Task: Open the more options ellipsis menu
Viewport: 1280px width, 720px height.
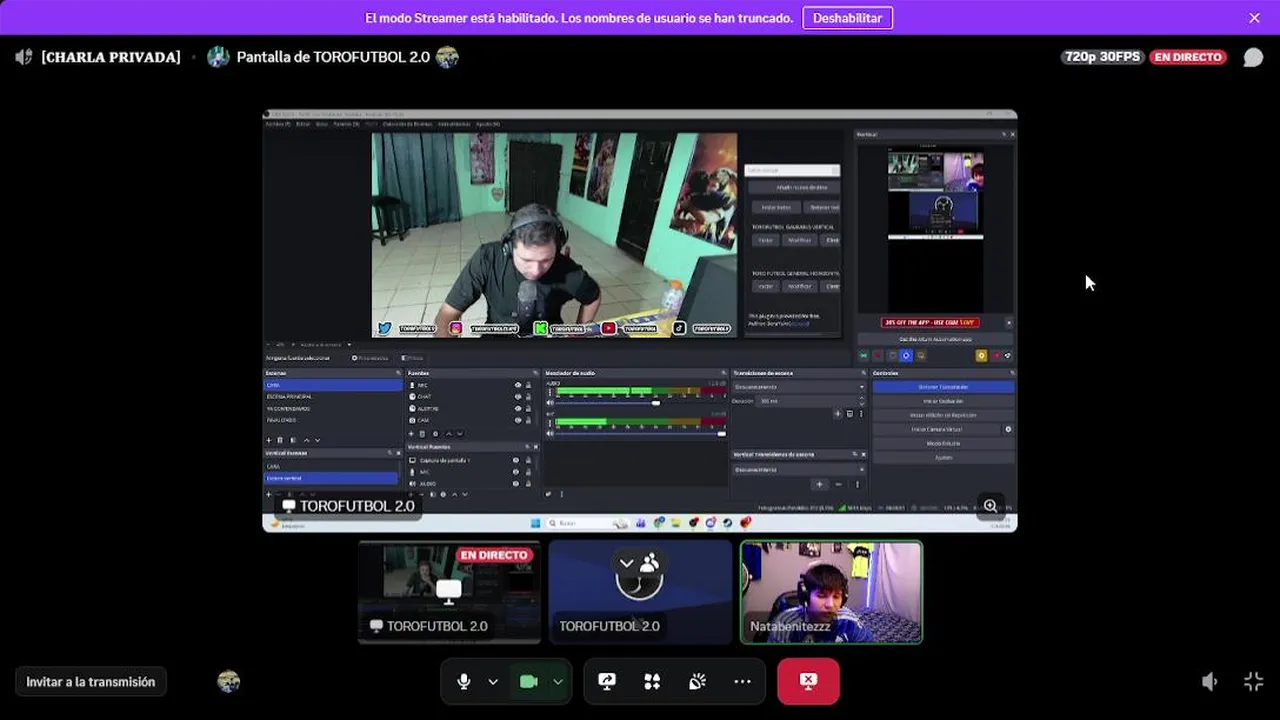Action: (x=742, y=682)
